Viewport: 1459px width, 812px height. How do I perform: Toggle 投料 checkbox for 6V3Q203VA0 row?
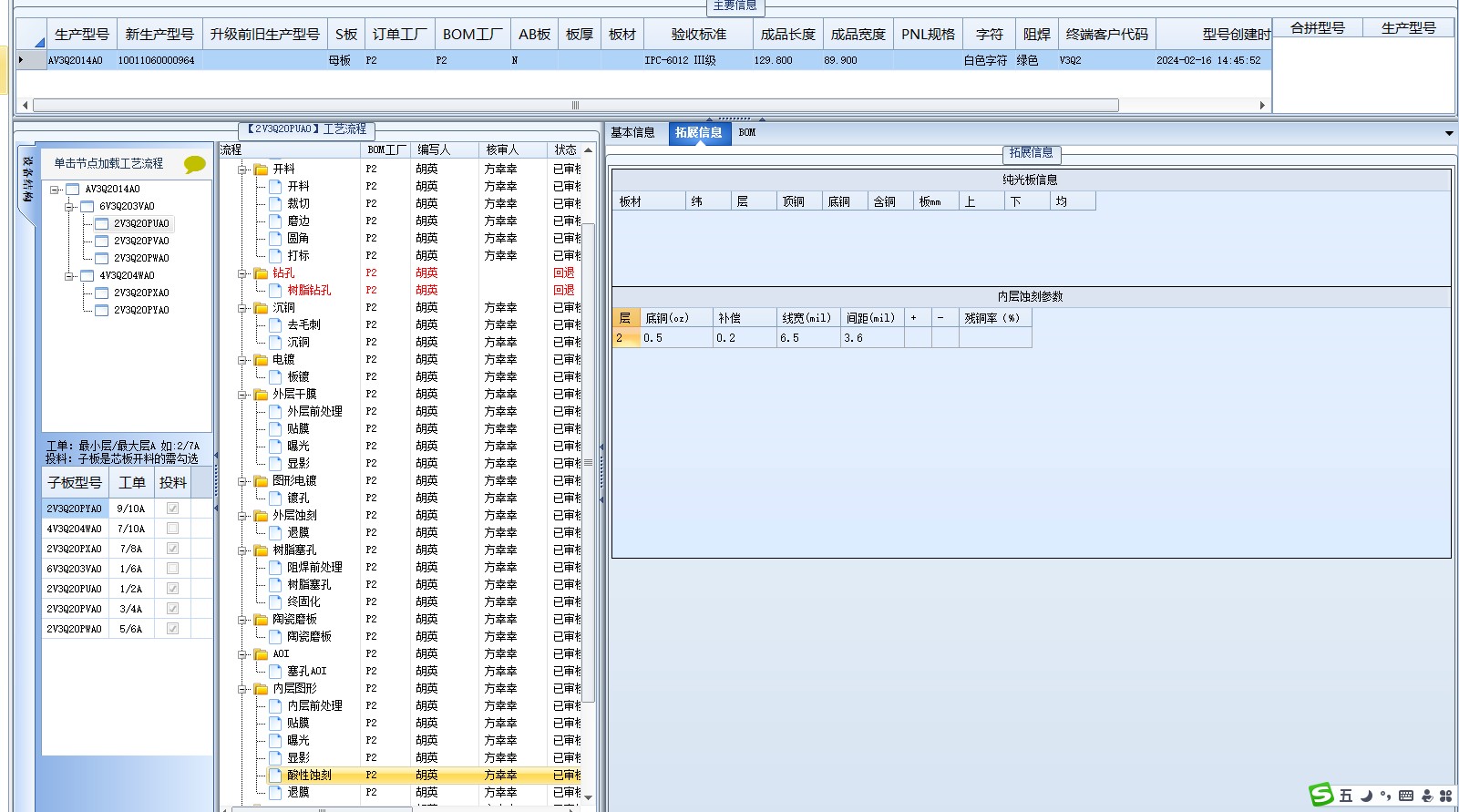[x=172, y=569]
